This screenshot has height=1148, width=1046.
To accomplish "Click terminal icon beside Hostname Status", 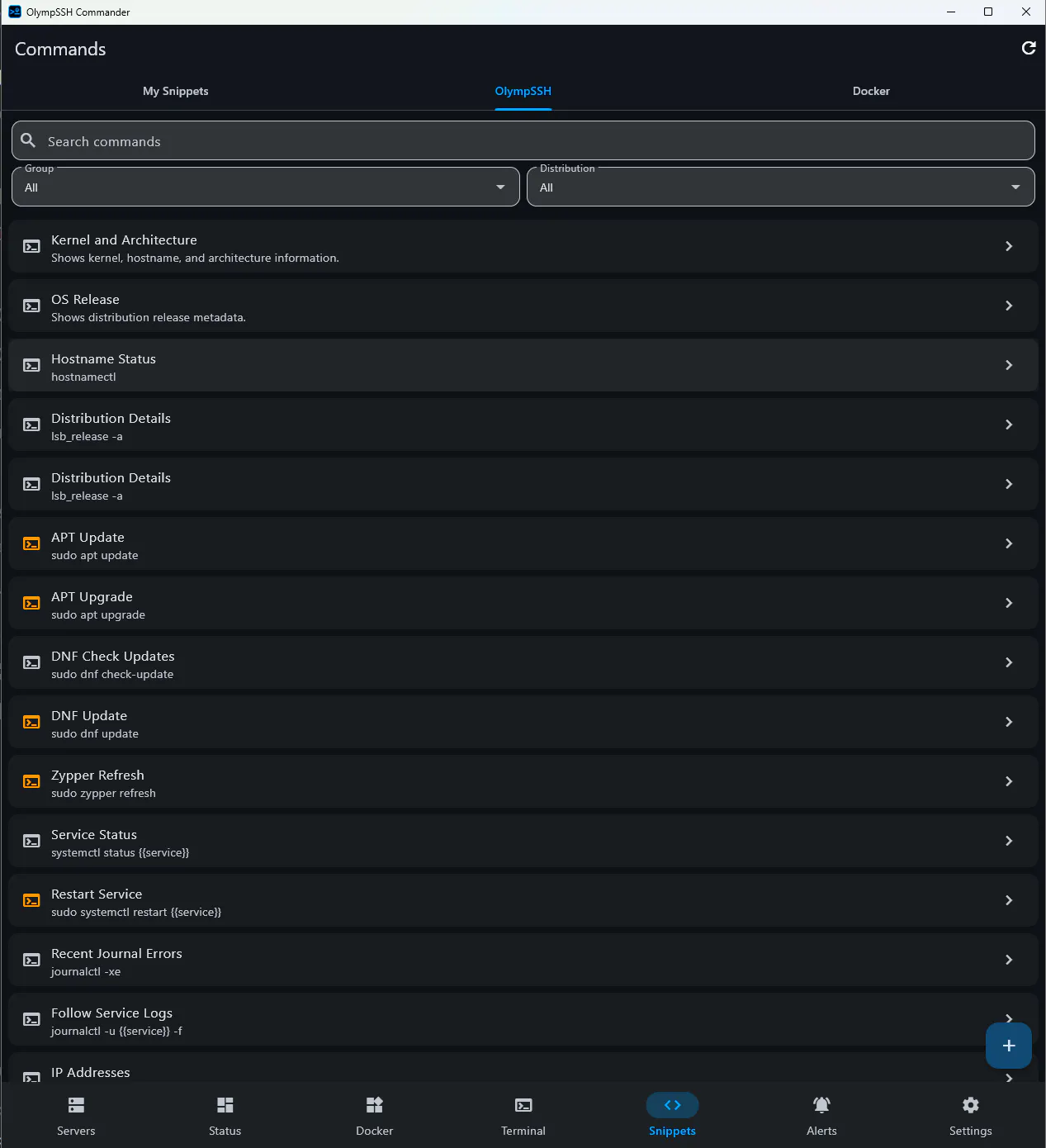I will click(x=31, y=366).
